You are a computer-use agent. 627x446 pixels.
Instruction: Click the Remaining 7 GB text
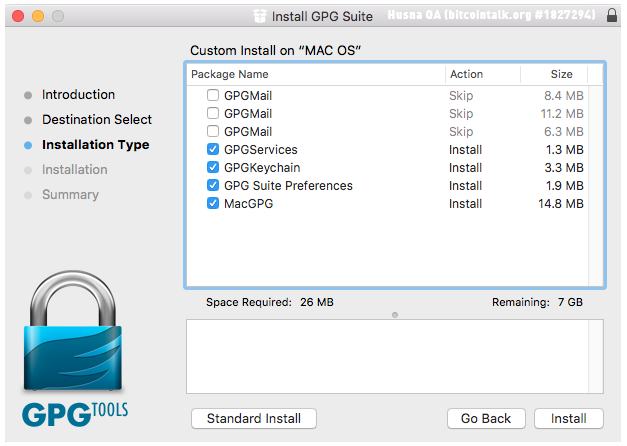[537, 302]
